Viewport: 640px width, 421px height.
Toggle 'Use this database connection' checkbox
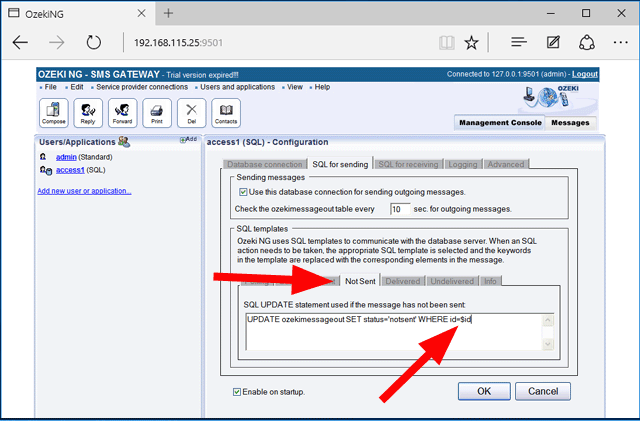pyautogui.click(x=243, y=192)
